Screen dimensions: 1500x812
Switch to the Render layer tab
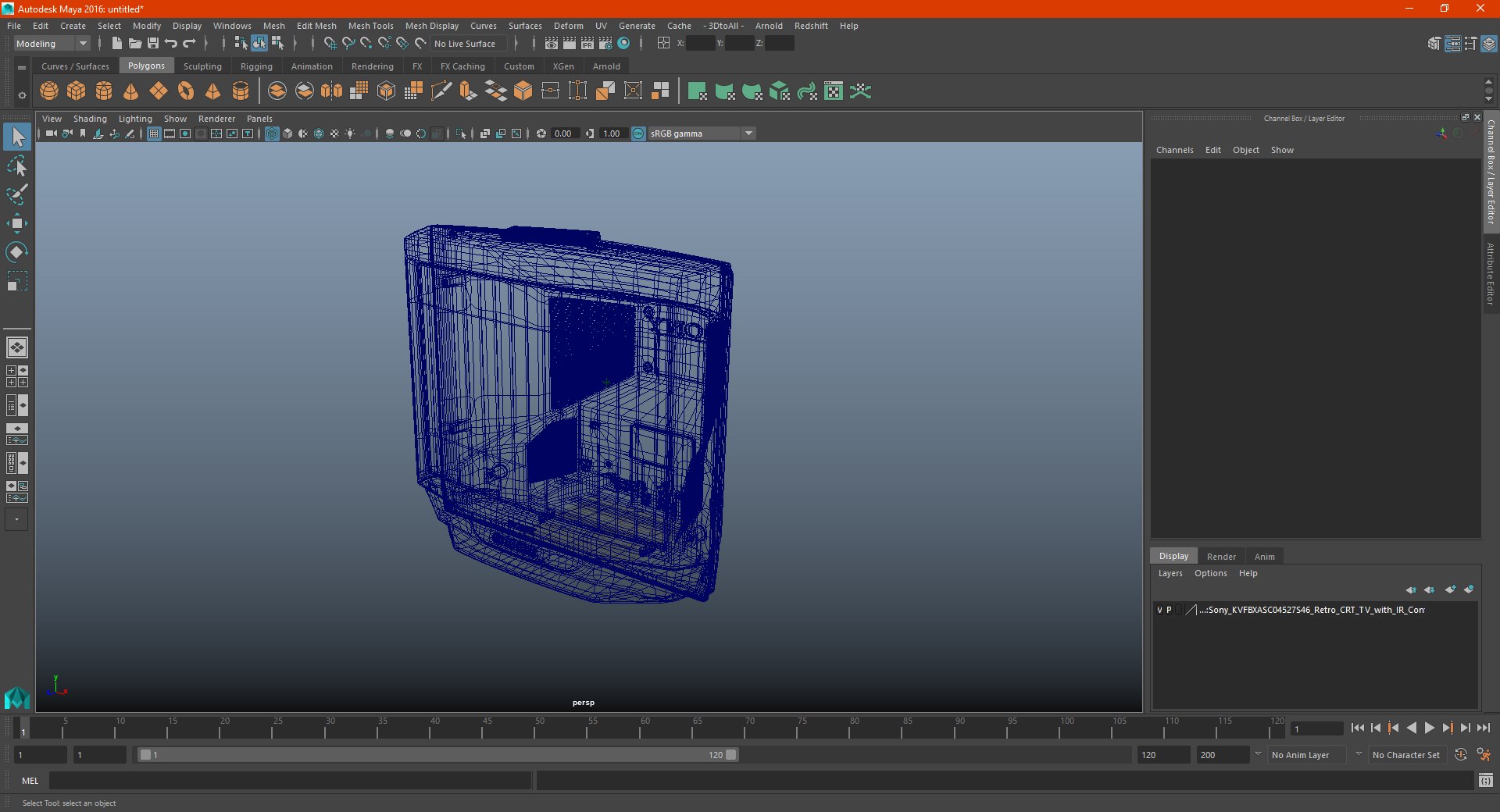click(1221, 557)
